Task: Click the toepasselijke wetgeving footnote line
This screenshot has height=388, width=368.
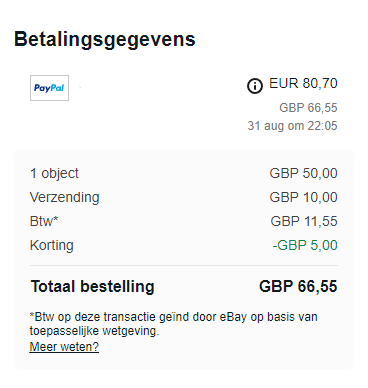Action: point(94,331)
